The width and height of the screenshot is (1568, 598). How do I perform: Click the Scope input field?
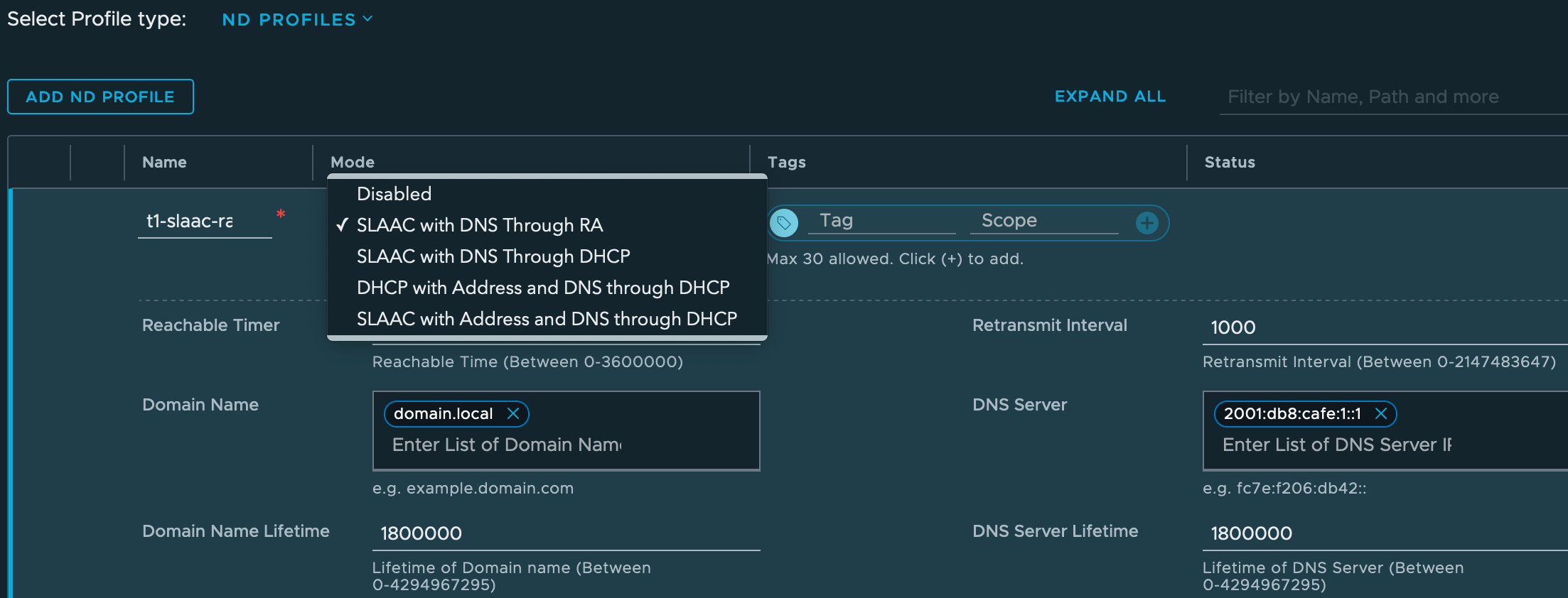1043,221
